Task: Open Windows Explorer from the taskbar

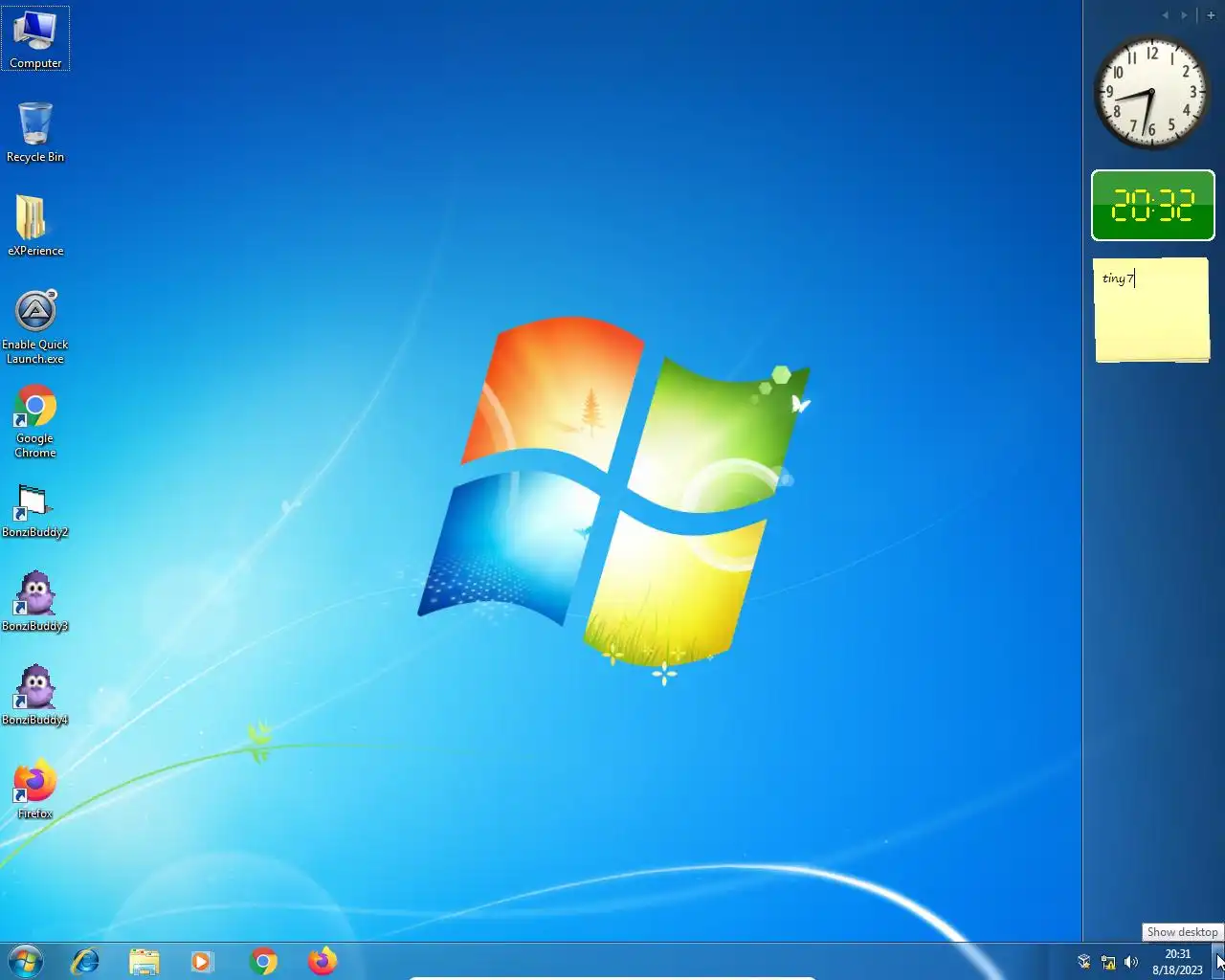Action: coord(145,961)
